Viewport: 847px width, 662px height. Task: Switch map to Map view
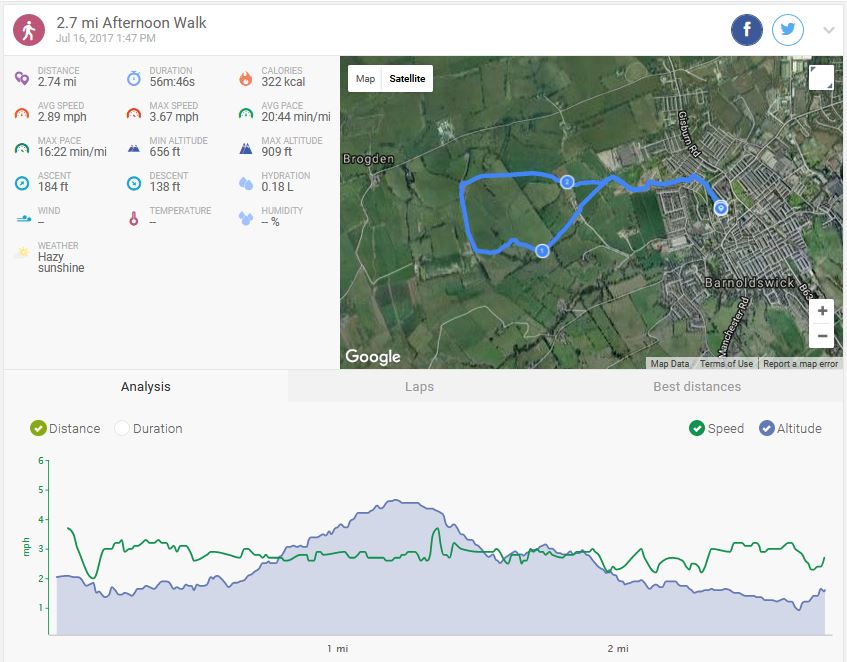coord(366,79)
